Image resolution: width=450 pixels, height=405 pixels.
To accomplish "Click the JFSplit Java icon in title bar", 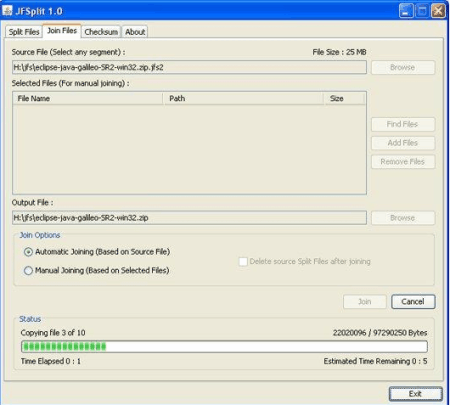I will (7, 11).
